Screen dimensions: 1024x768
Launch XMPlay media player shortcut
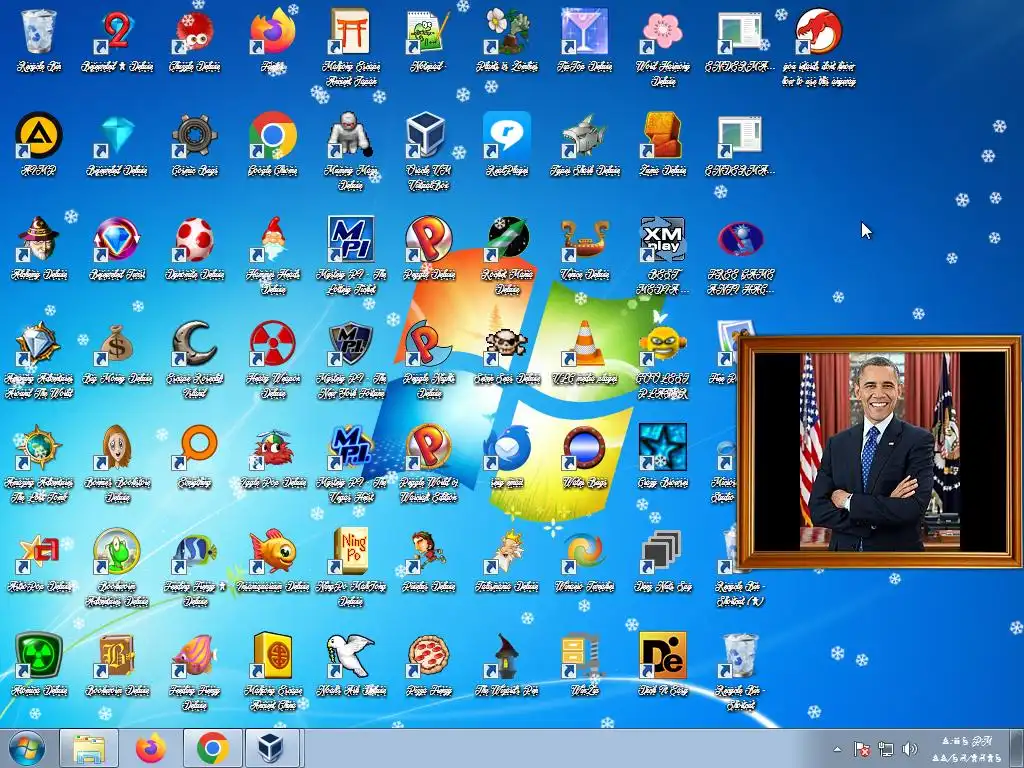(663, 239)
